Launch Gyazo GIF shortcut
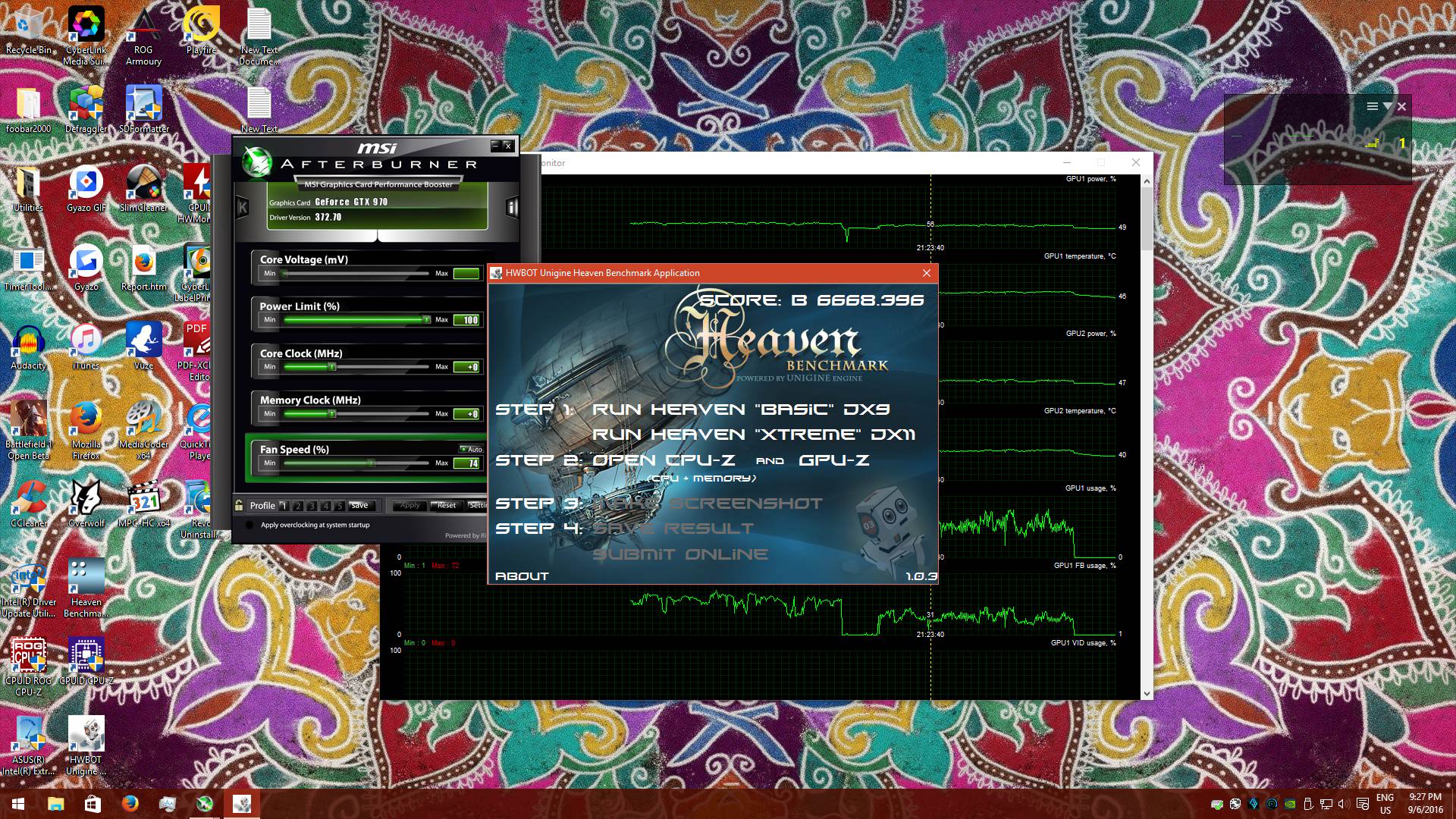The width and height of the screenshot is (1456, 819). [x=86, y=190]
